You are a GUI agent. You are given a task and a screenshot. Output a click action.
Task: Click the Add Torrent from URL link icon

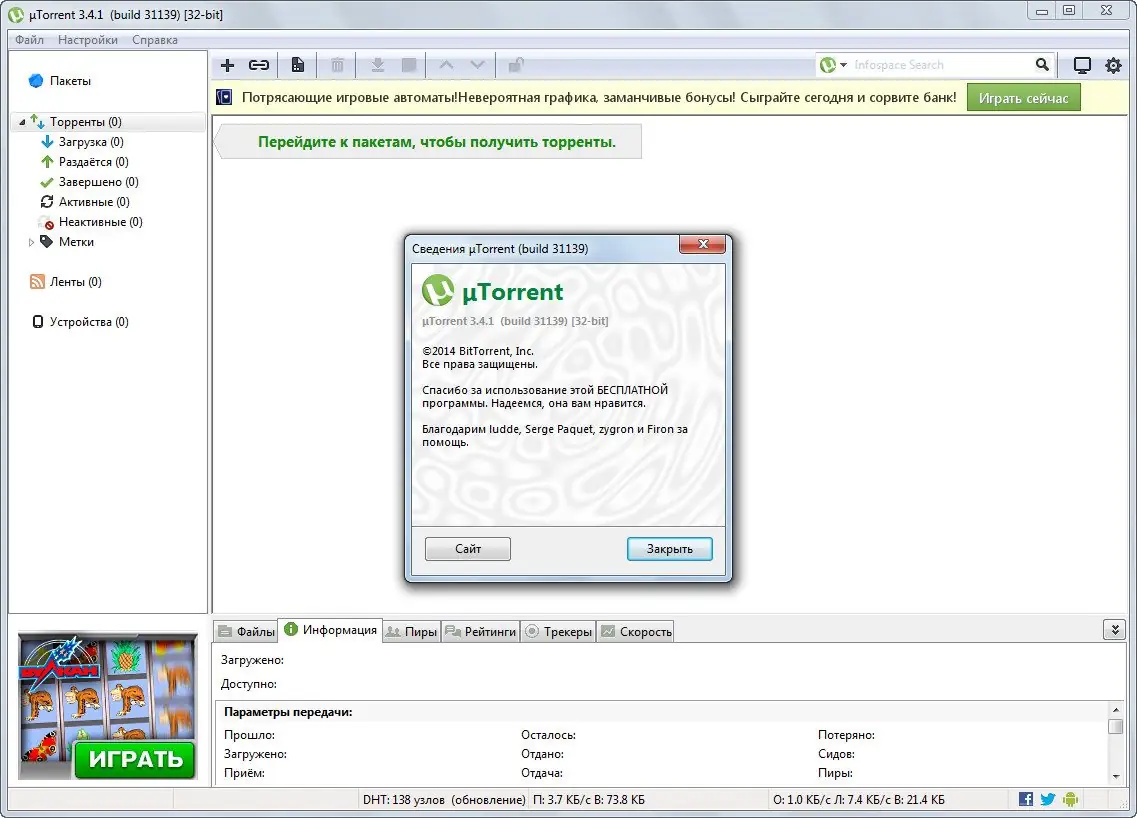coord(259,65)
